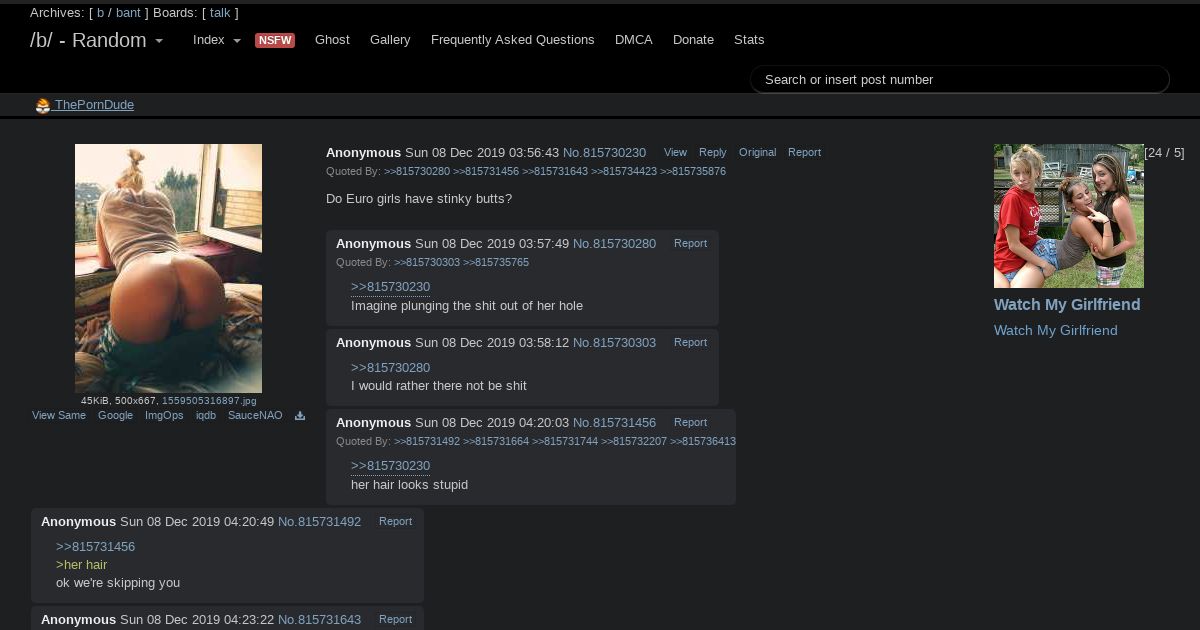Open quoted-by >>815735765 on post No.815730280
Screen dimensions: 1200x630
pyautogui.click(x=496, y=263)
